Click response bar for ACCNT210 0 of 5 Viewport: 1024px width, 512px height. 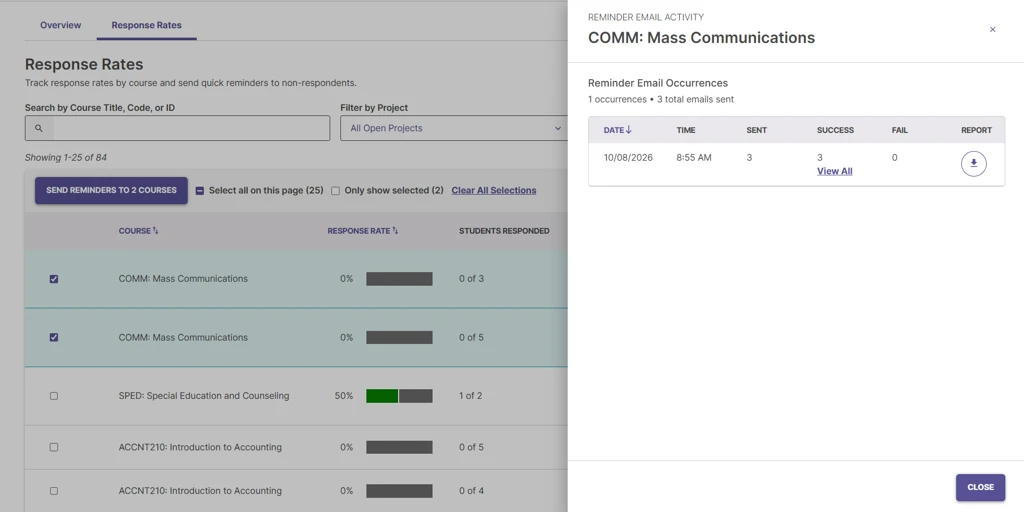tap(399, 447)
